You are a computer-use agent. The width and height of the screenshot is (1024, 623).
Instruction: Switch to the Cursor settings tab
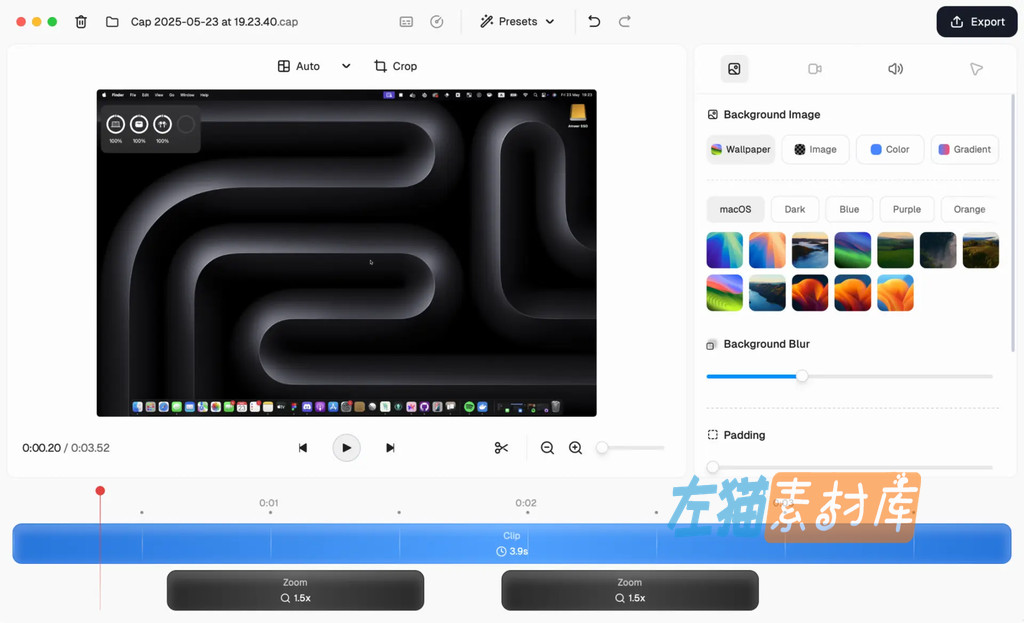tap(976, 69)
